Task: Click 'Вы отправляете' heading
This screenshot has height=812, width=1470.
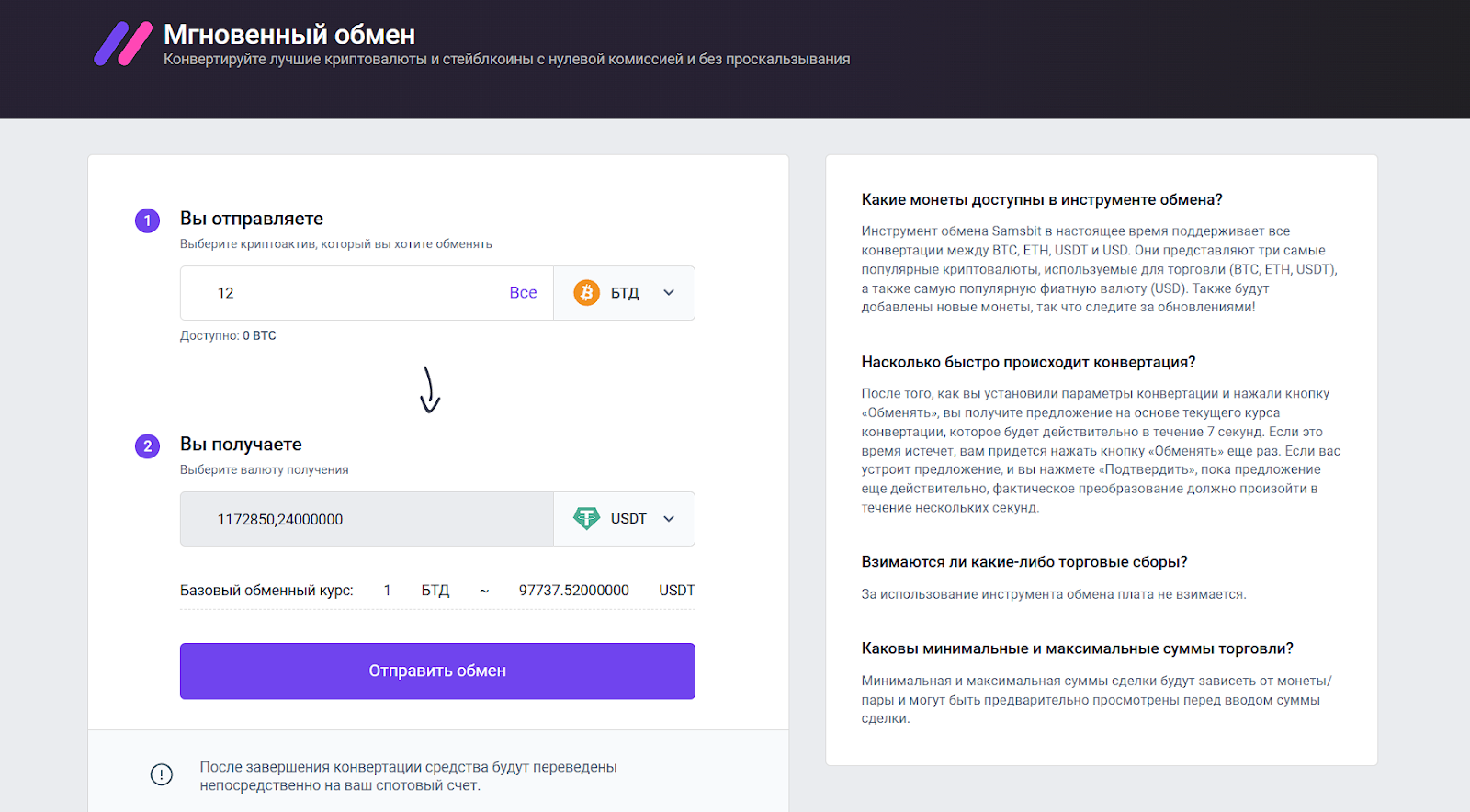Action: click(252, 218)
